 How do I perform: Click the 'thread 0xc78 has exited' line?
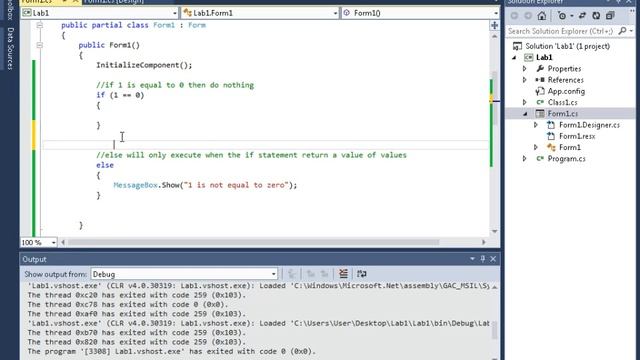(127, 304)
